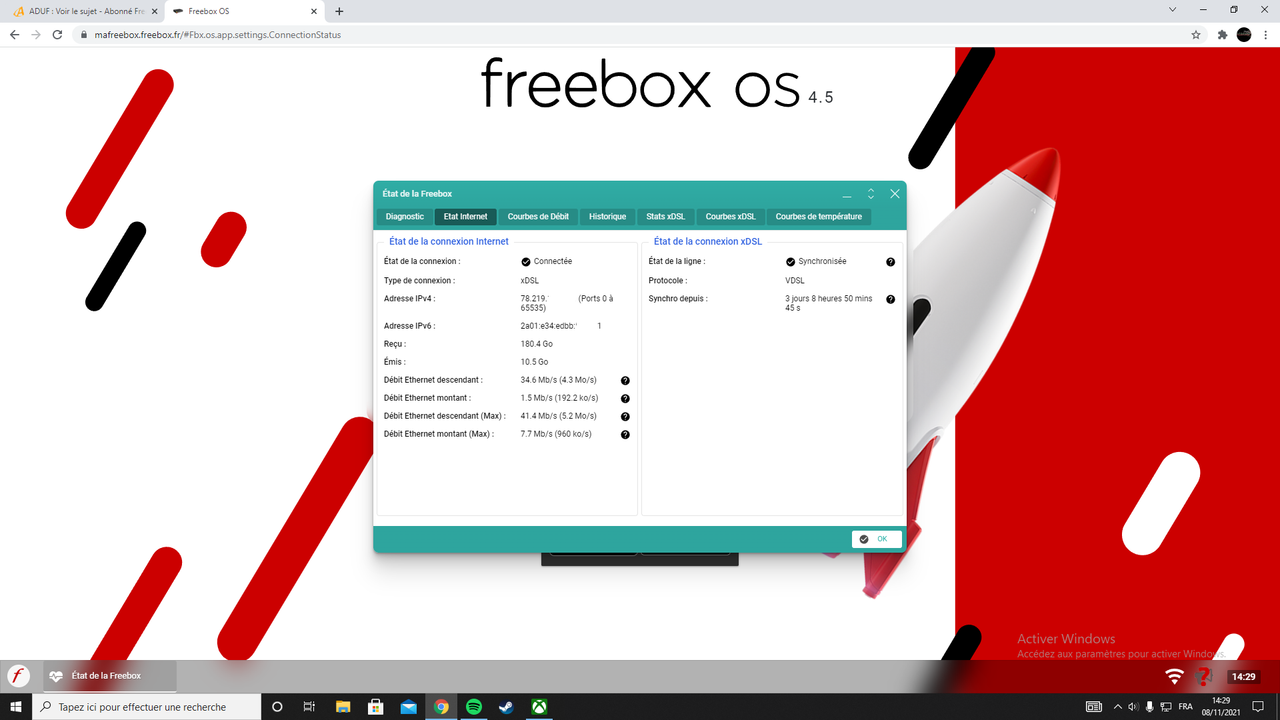
Task: Switch to the Historique tab
Action: point(607,217)
